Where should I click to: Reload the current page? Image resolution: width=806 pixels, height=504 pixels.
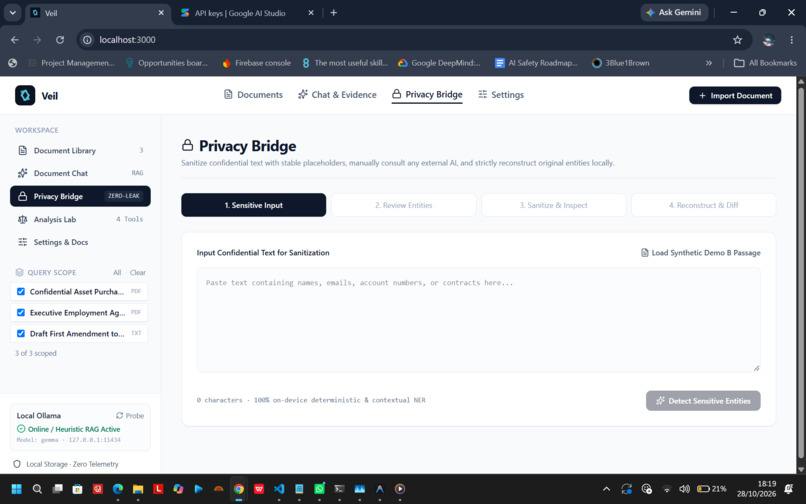tap(60, 40)
